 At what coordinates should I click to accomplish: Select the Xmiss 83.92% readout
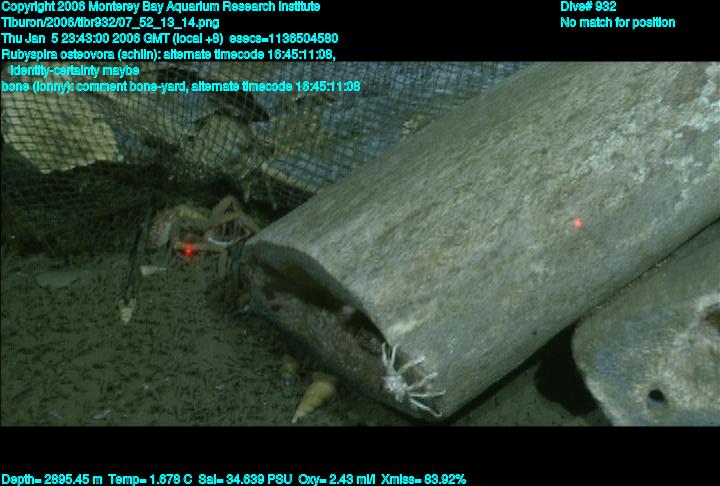point(423,480)
